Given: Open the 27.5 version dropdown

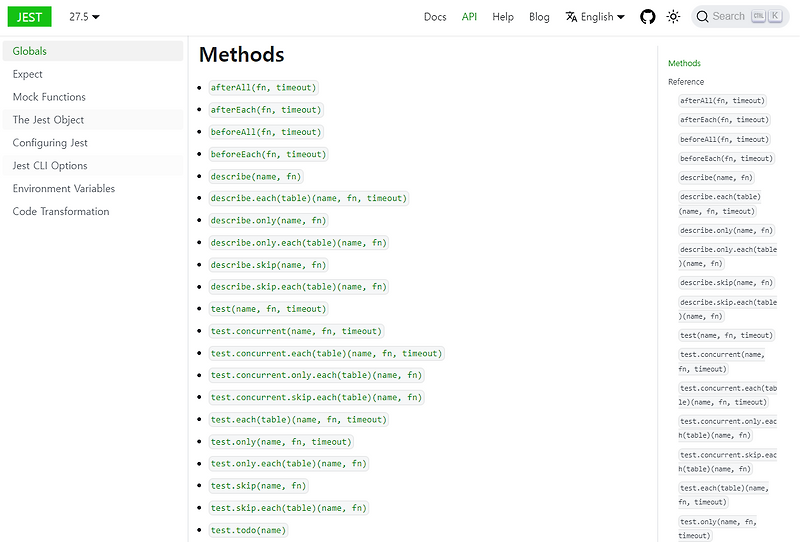Looking at the screenshot, I should click(85, 17).
